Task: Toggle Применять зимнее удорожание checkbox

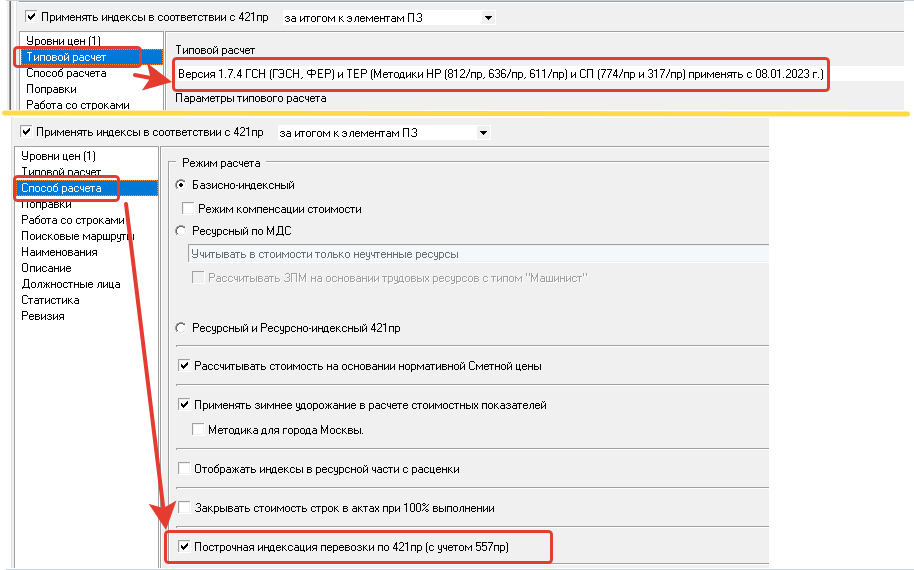Action: (184, 405)
